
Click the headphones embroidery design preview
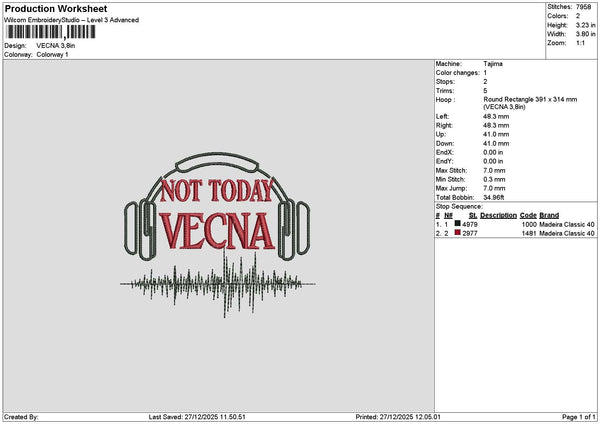[217, 235]
